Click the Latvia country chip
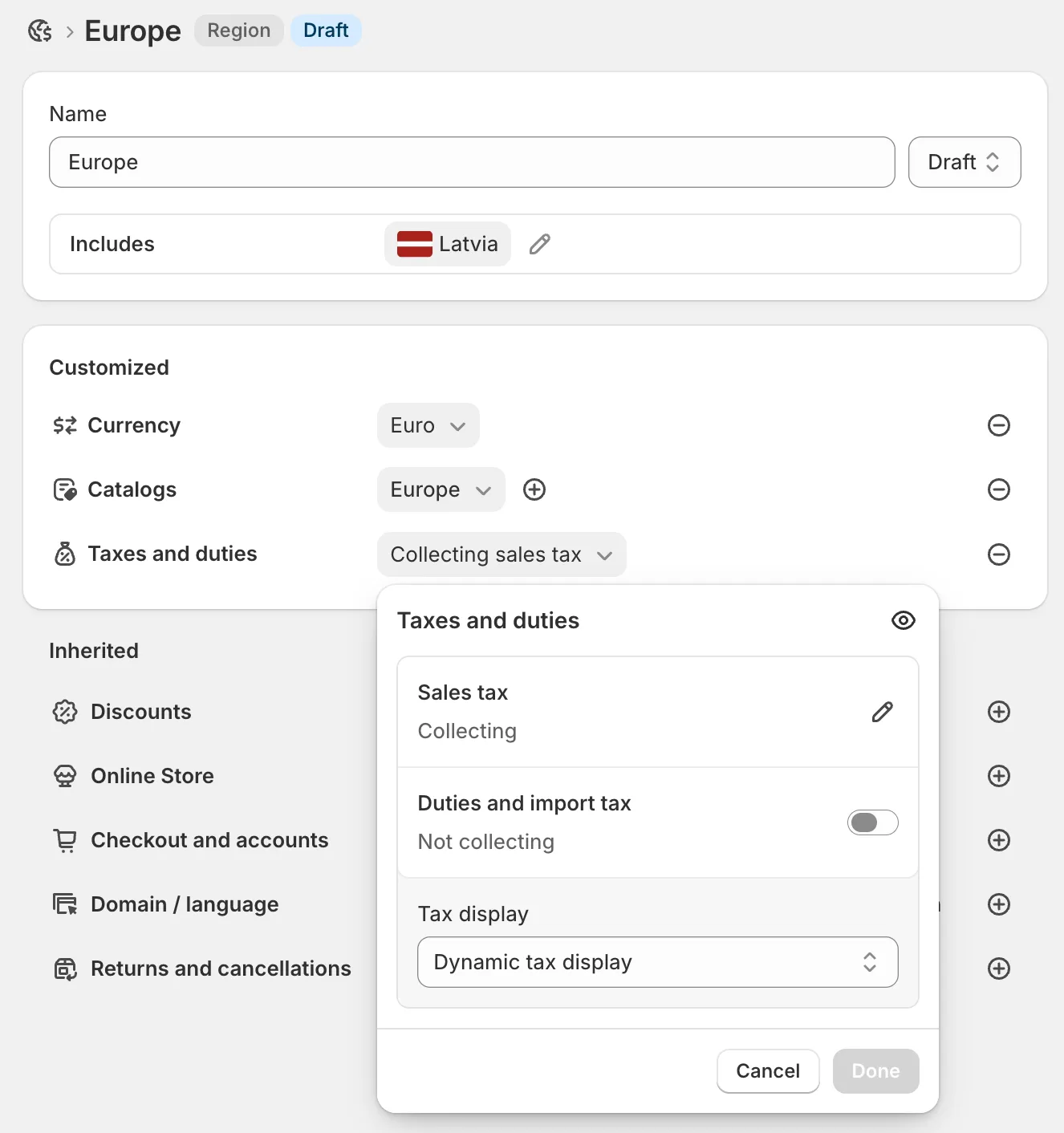Image resolution: width=1064 pixels, height=1133 pixels. pos(448,244)
